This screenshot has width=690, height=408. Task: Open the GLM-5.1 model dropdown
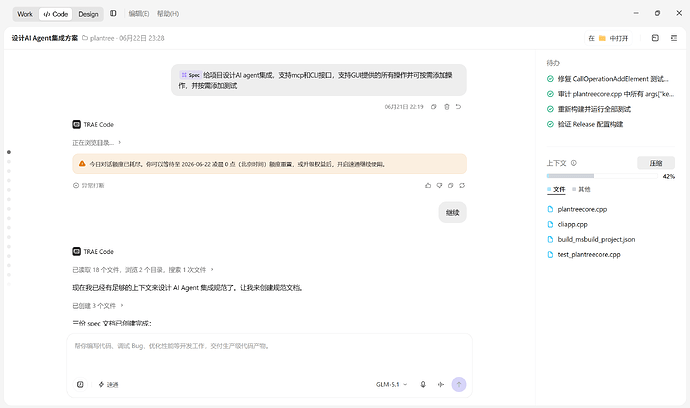pyautogui.click(x=391, y=384)
